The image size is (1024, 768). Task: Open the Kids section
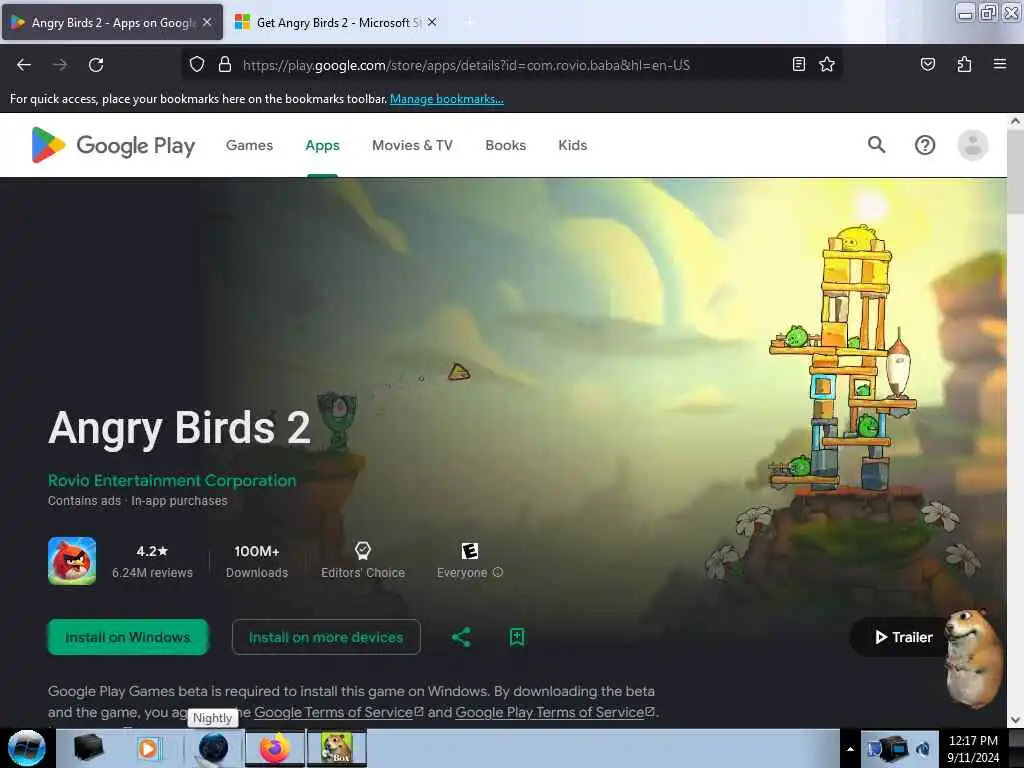click(573, 145)
